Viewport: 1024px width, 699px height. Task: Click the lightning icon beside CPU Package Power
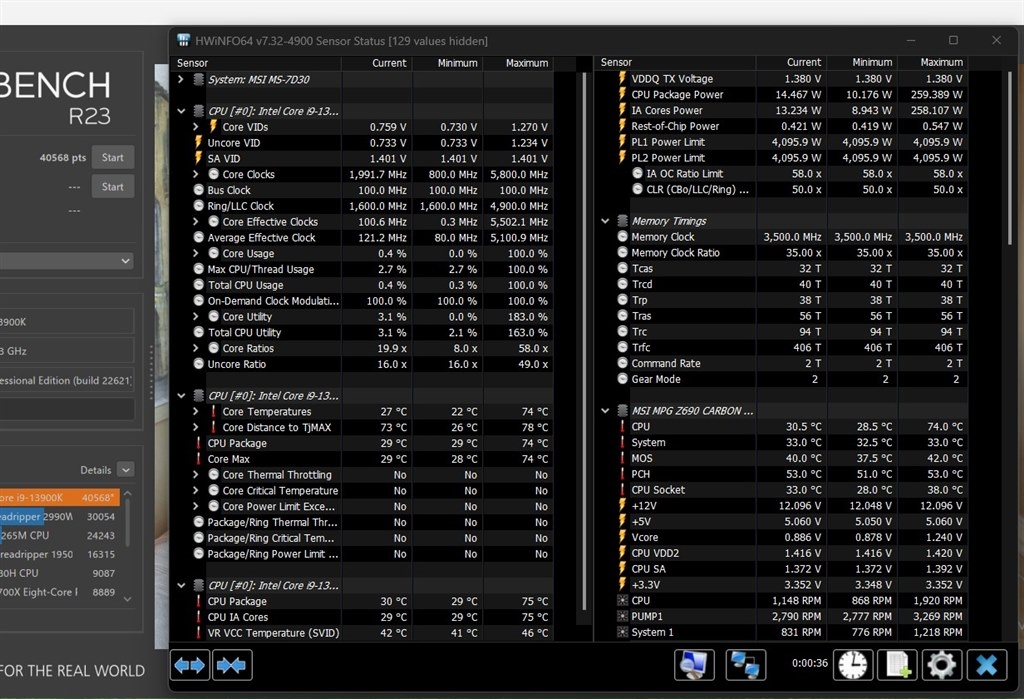[x=622, y=94]
